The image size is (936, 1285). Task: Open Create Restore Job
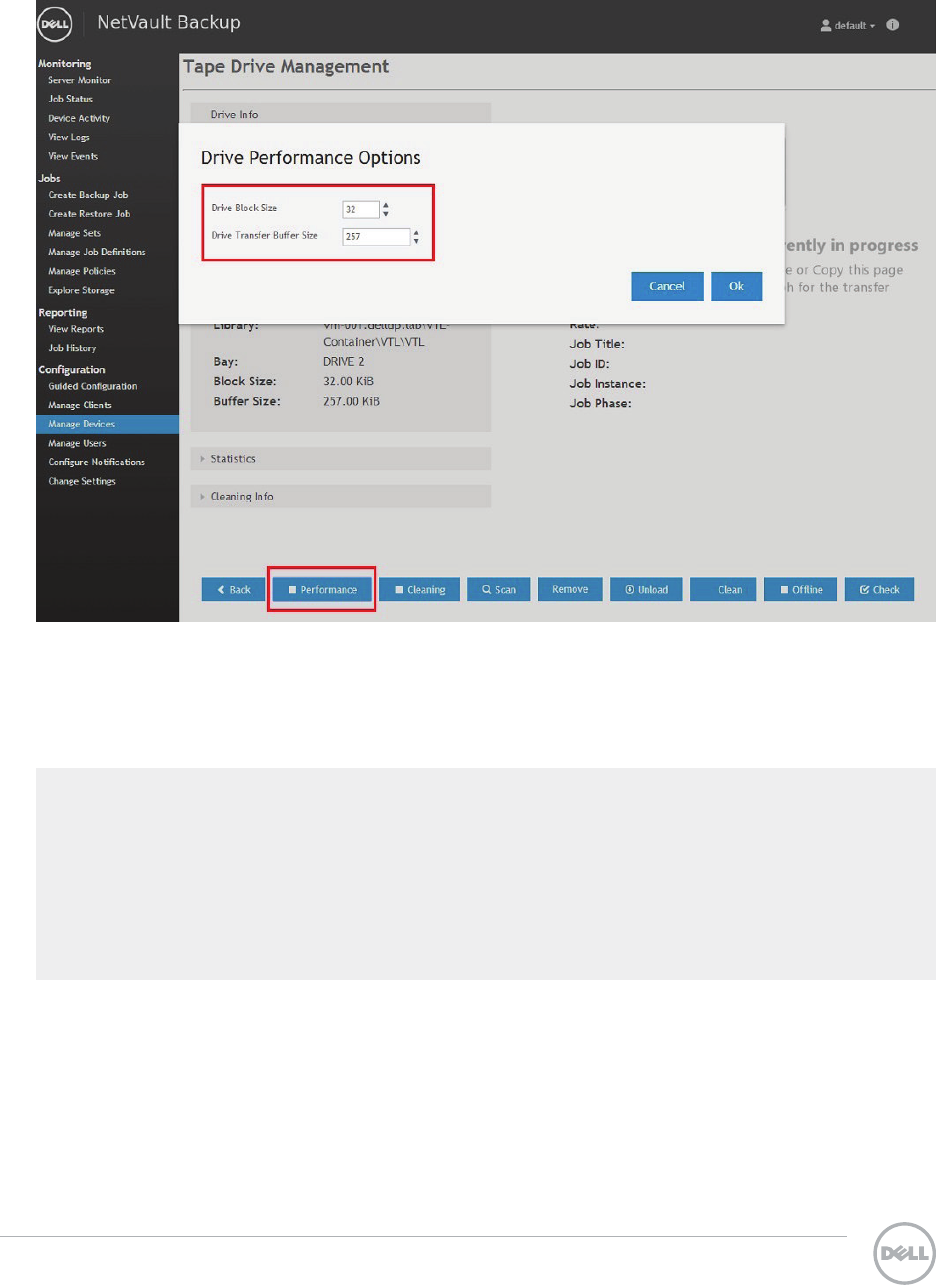[x=89, y=214]
